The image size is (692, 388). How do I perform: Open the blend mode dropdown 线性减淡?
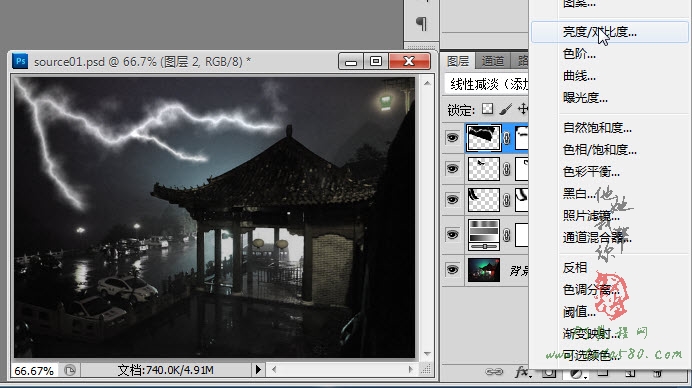click(487, 84)
